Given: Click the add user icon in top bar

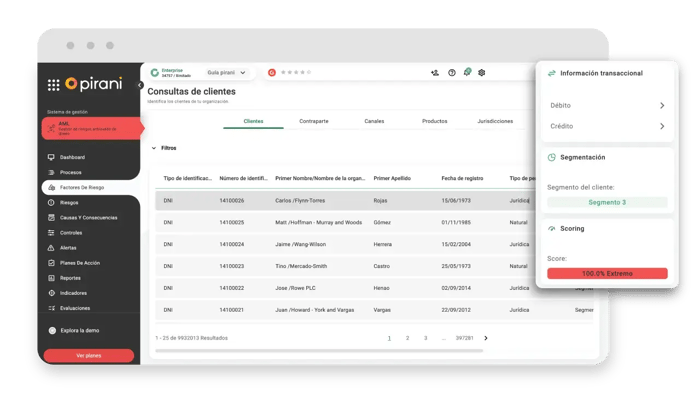Looking at the screenshot, I should click(435, 73).
